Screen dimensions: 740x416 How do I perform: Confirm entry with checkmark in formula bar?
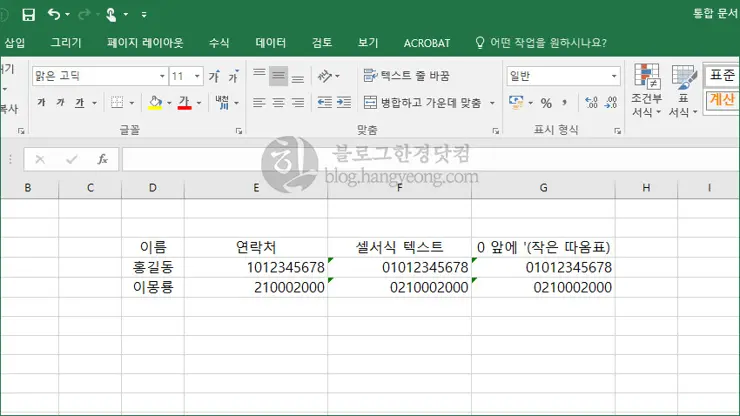(x=72, y=160)
